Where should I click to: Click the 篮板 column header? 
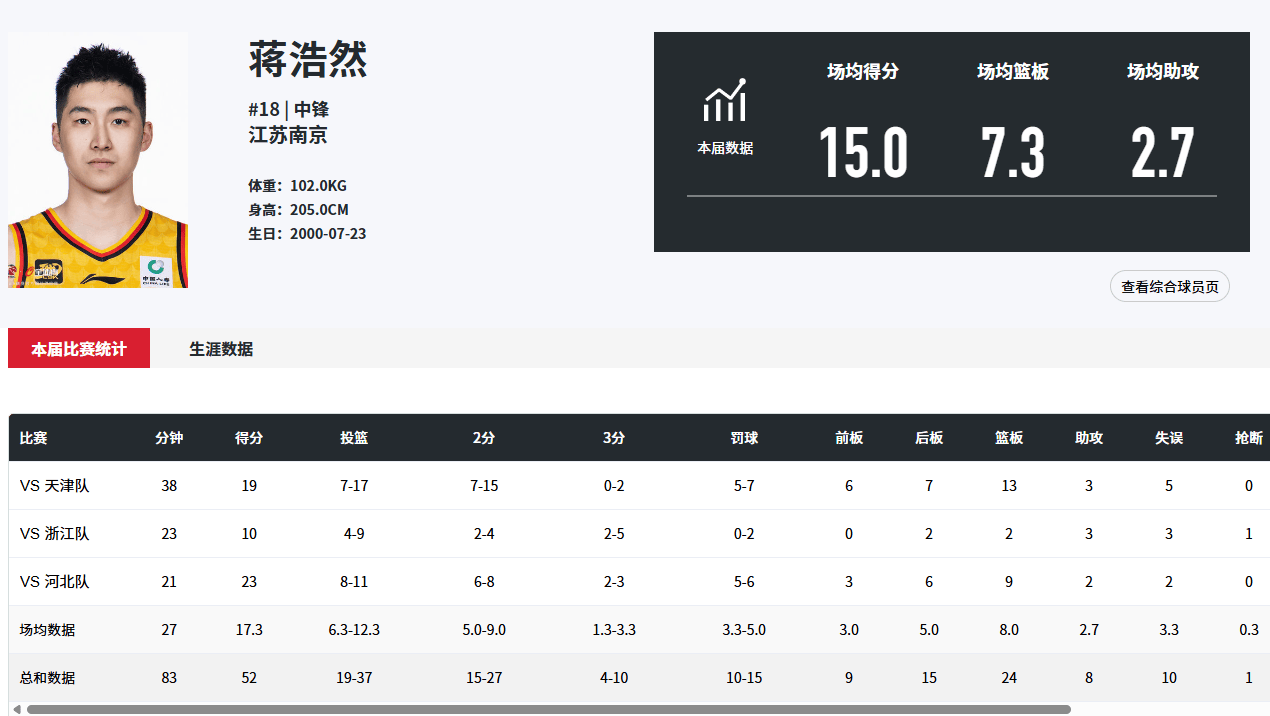(x=1009, y=438)
